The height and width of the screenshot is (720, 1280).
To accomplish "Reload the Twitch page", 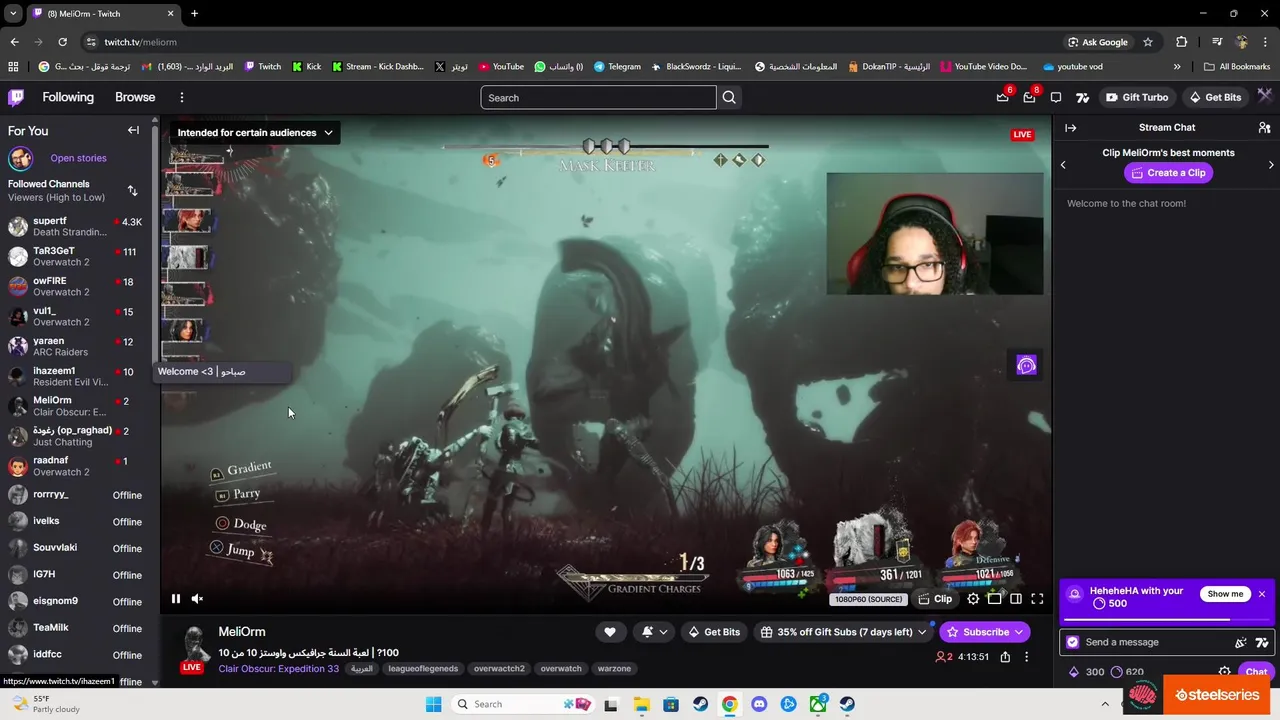I will click(x=62, y=42).
